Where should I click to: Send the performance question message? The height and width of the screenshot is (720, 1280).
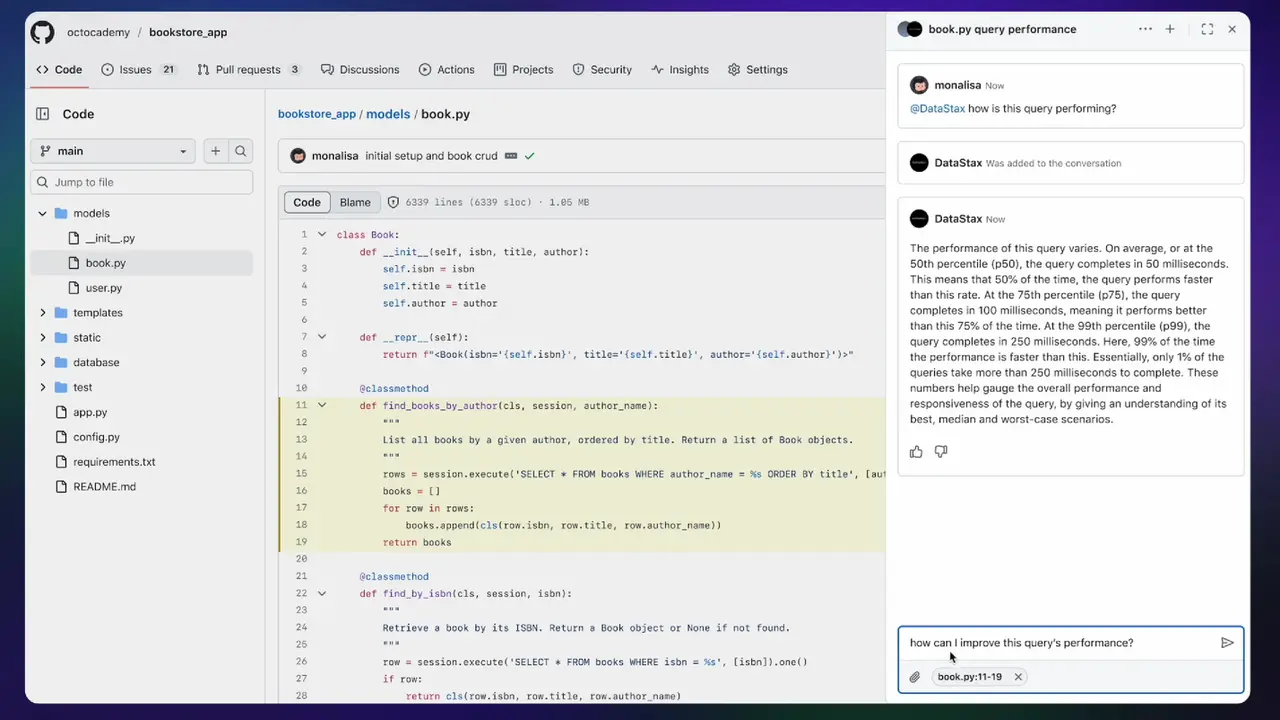point(1228,643)
